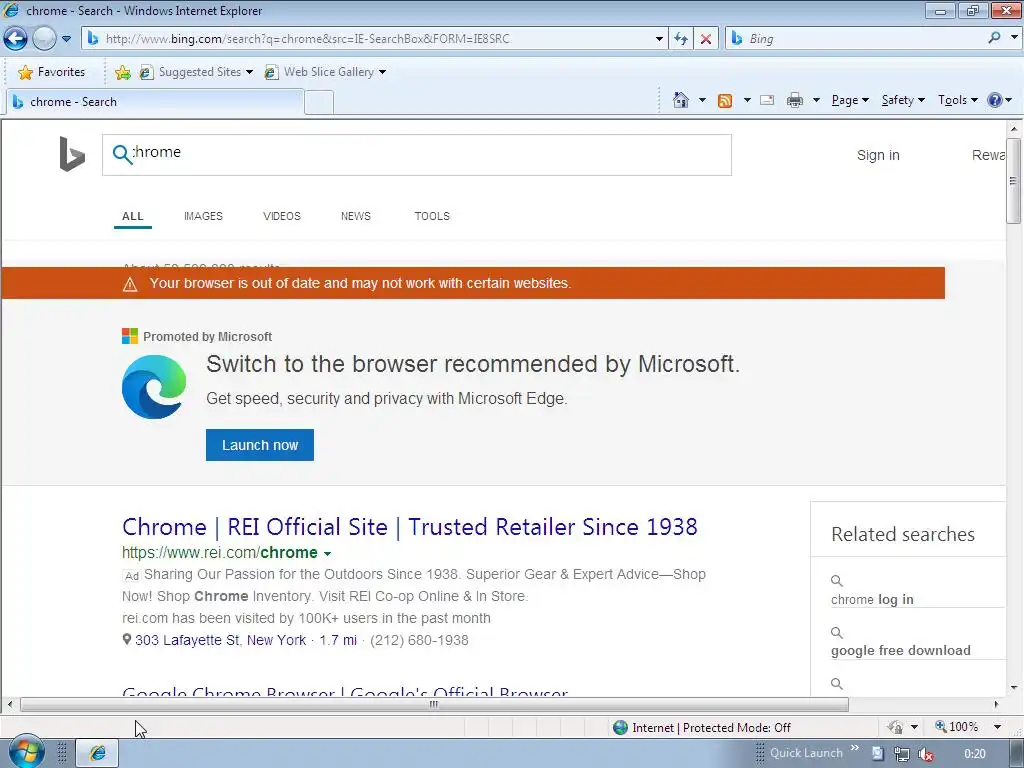
Task: Click the Bing logo on the page
Action: [72, 154]
